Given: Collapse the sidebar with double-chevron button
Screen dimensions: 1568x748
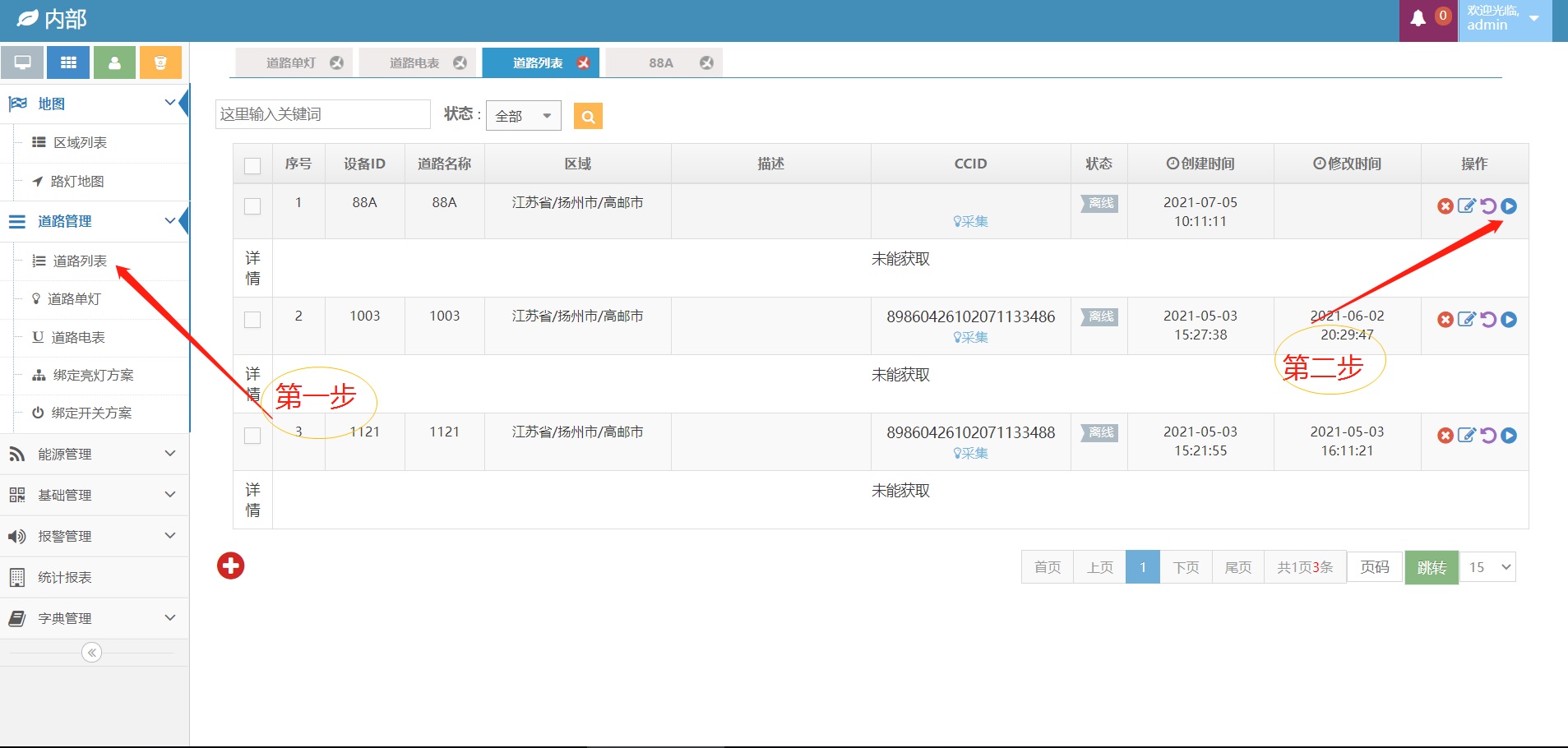Looking at the screenshot, I should pyautogui.click(x=92, y=653).
